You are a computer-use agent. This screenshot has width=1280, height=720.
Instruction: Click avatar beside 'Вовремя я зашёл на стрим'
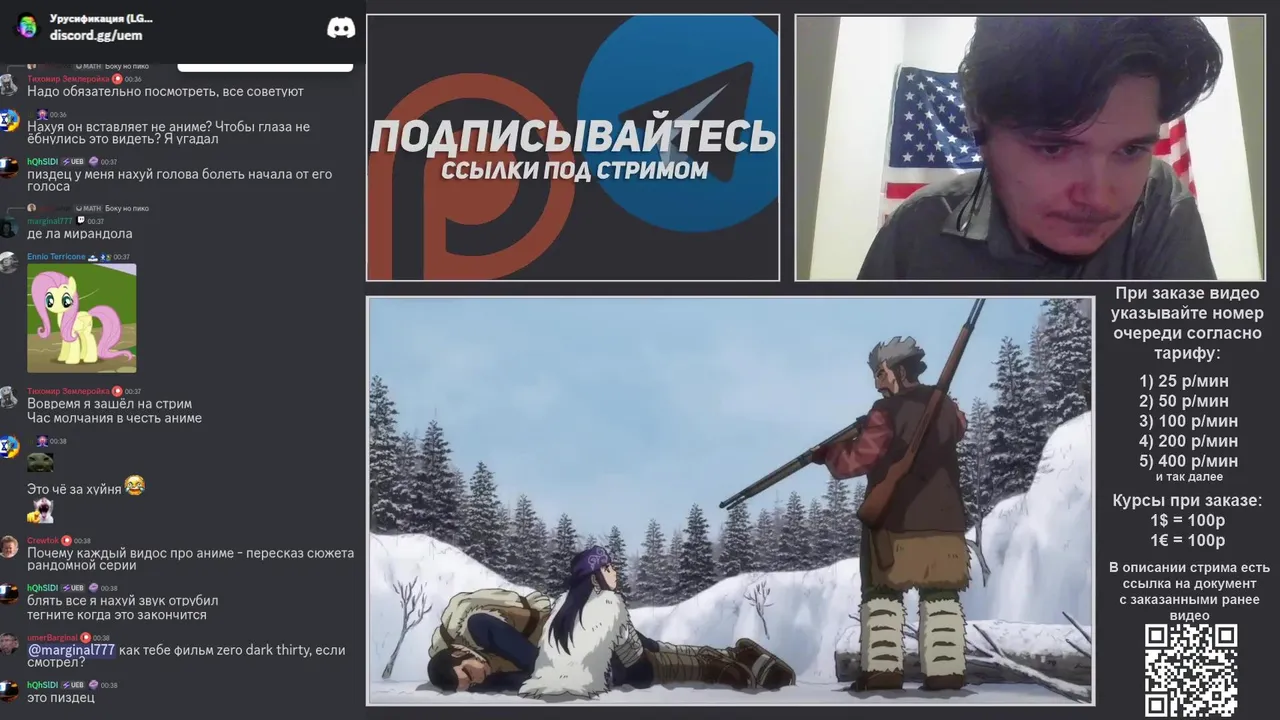coord(9,397)
